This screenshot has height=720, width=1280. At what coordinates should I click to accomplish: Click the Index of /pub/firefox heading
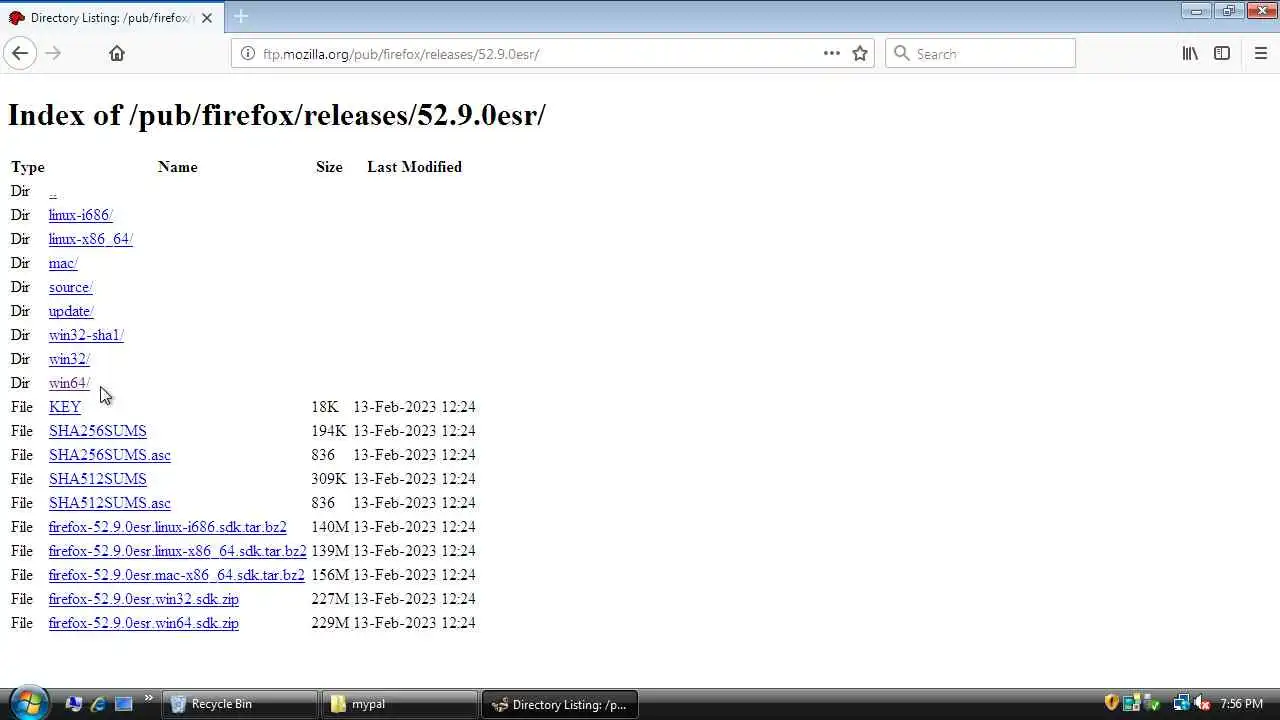[277, 115]
